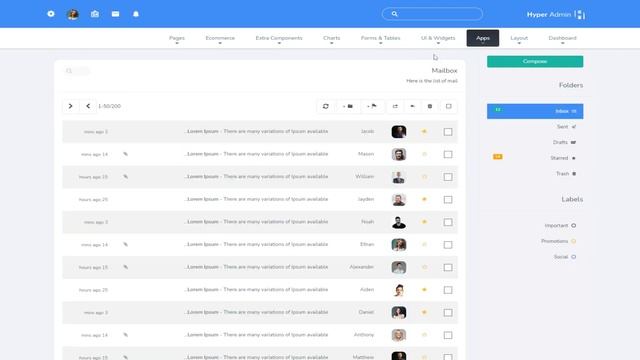Toggle the star on William's mail
The height and width of the screenshot is (360, 640).
pos(424,177)
